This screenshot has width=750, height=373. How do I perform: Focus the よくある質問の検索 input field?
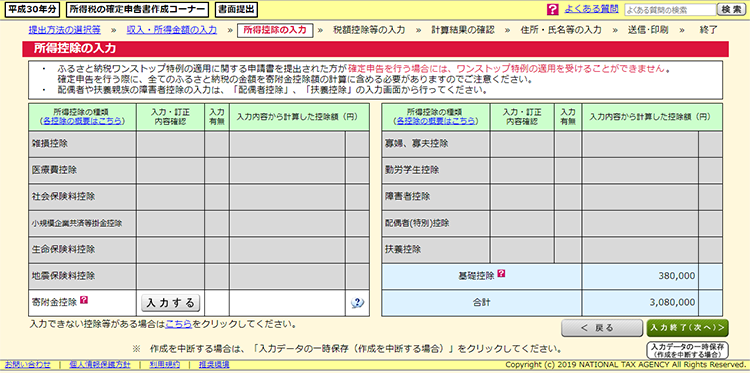tap(670, 10)
